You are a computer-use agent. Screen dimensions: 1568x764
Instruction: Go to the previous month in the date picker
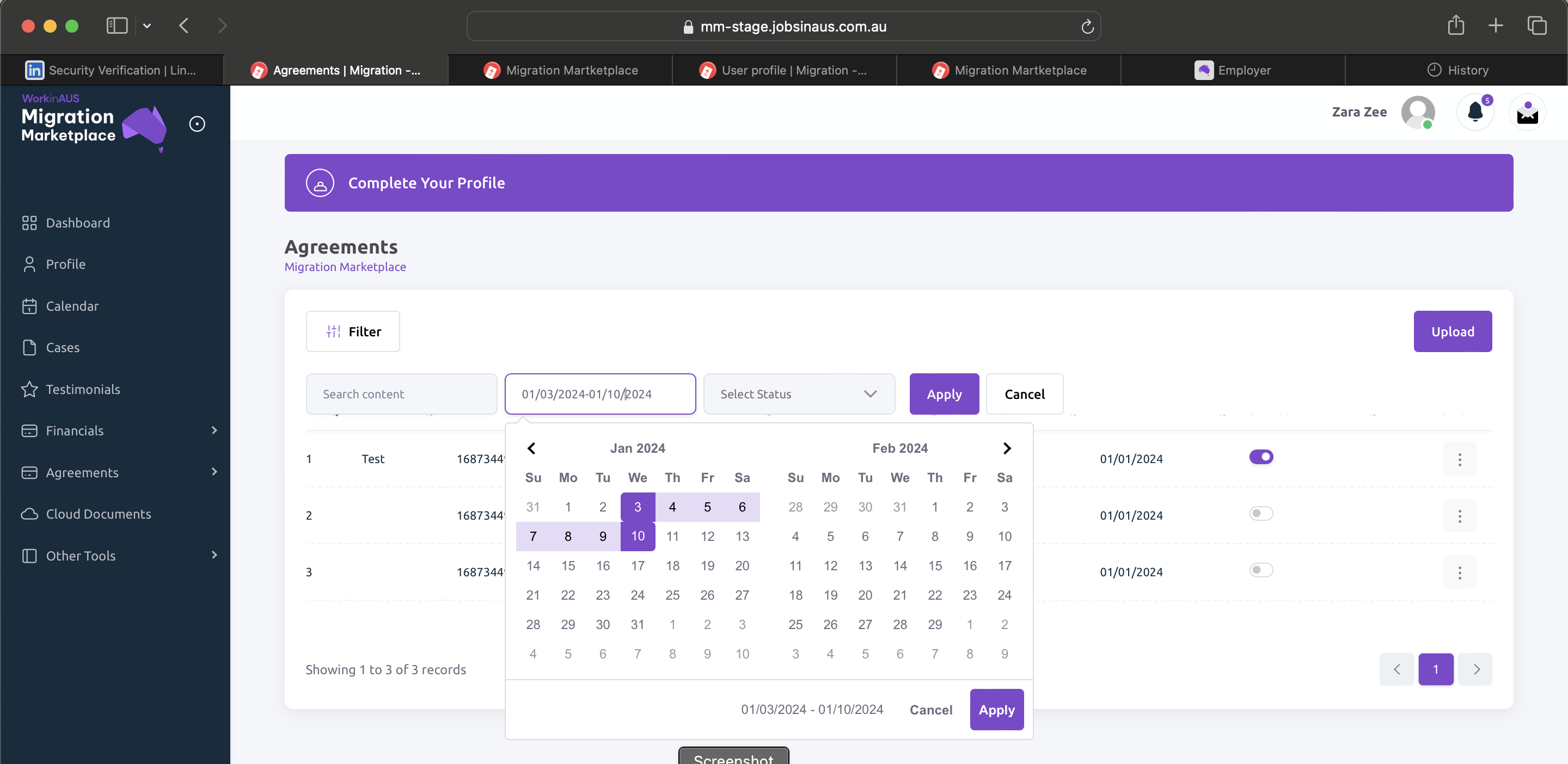[531, 448]
